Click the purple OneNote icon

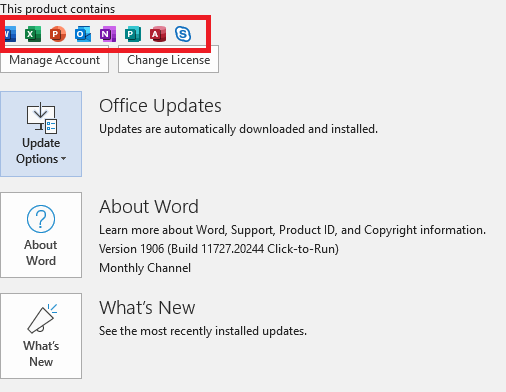[x=108, y=34]
